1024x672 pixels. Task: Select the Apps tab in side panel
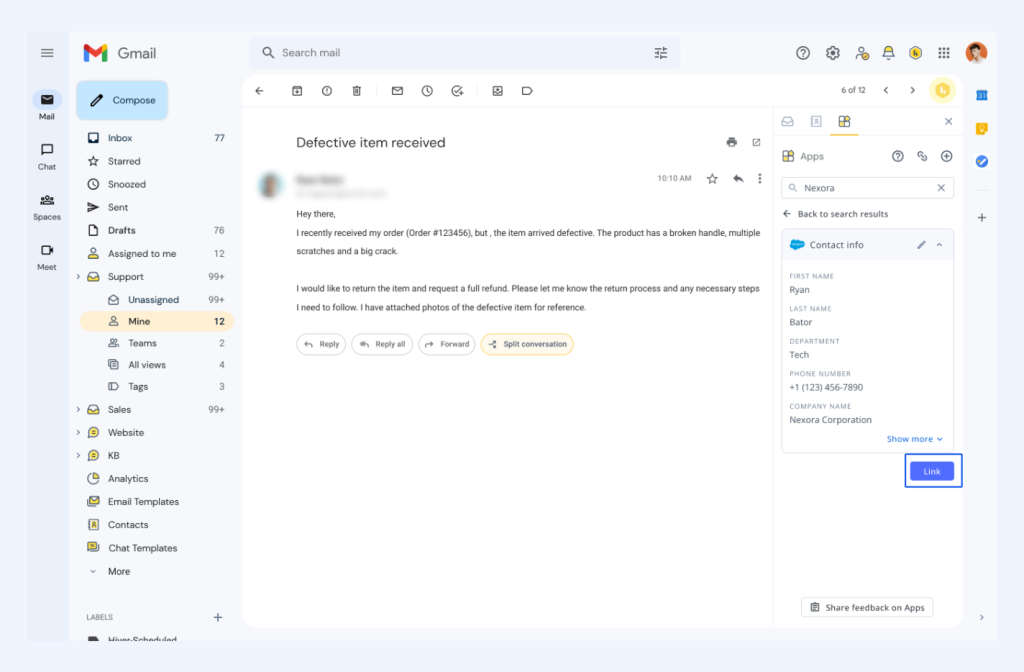844,121
